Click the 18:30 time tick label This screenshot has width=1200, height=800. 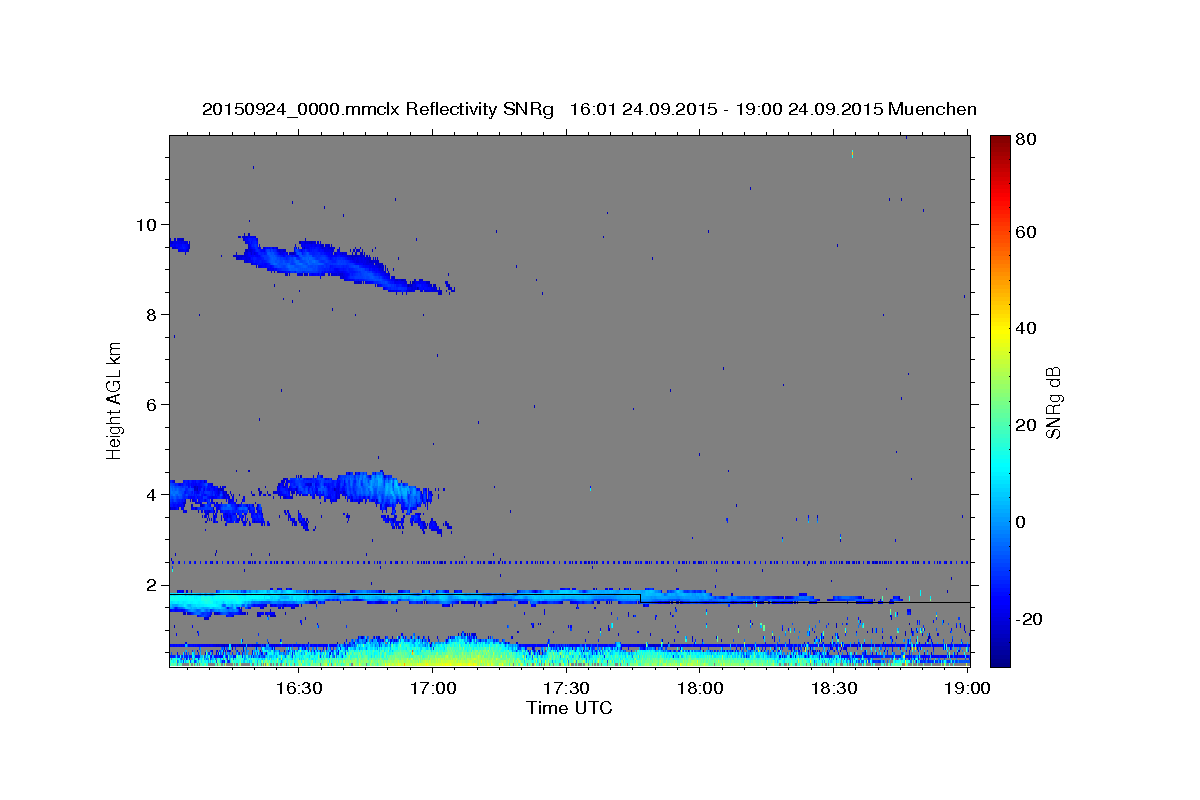click(x=834, y=688)
